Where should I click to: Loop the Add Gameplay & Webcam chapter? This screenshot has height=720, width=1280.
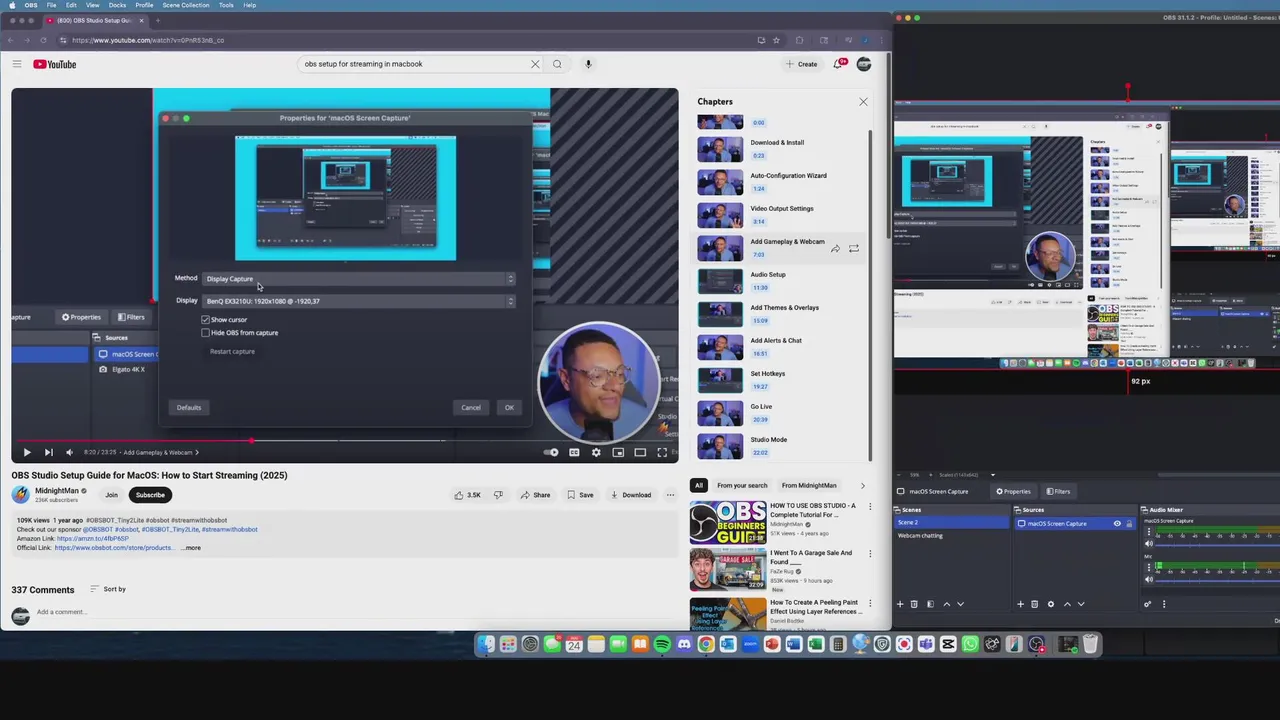pyautogui.click(x=854, y=248)
